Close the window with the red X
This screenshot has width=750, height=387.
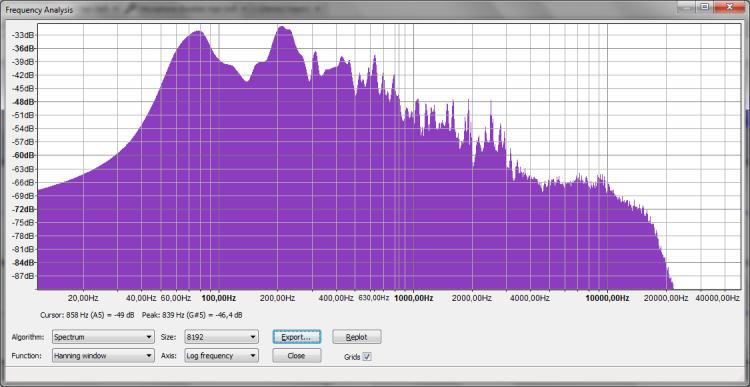730,7
